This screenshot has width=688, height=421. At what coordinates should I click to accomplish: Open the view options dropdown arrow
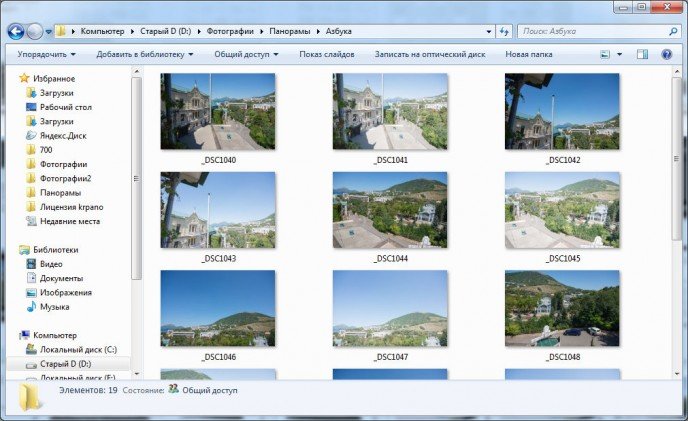point(620,54)
